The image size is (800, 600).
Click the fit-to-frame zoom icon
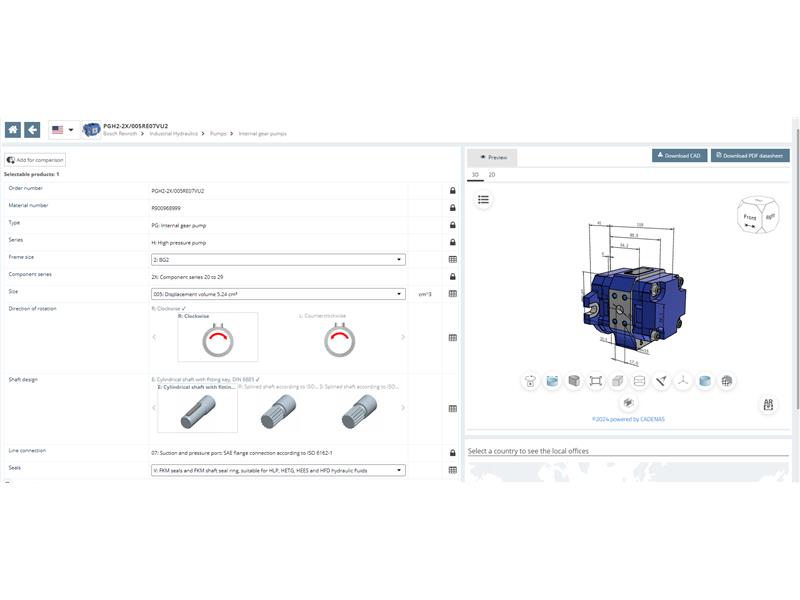[x=595, y=381]
